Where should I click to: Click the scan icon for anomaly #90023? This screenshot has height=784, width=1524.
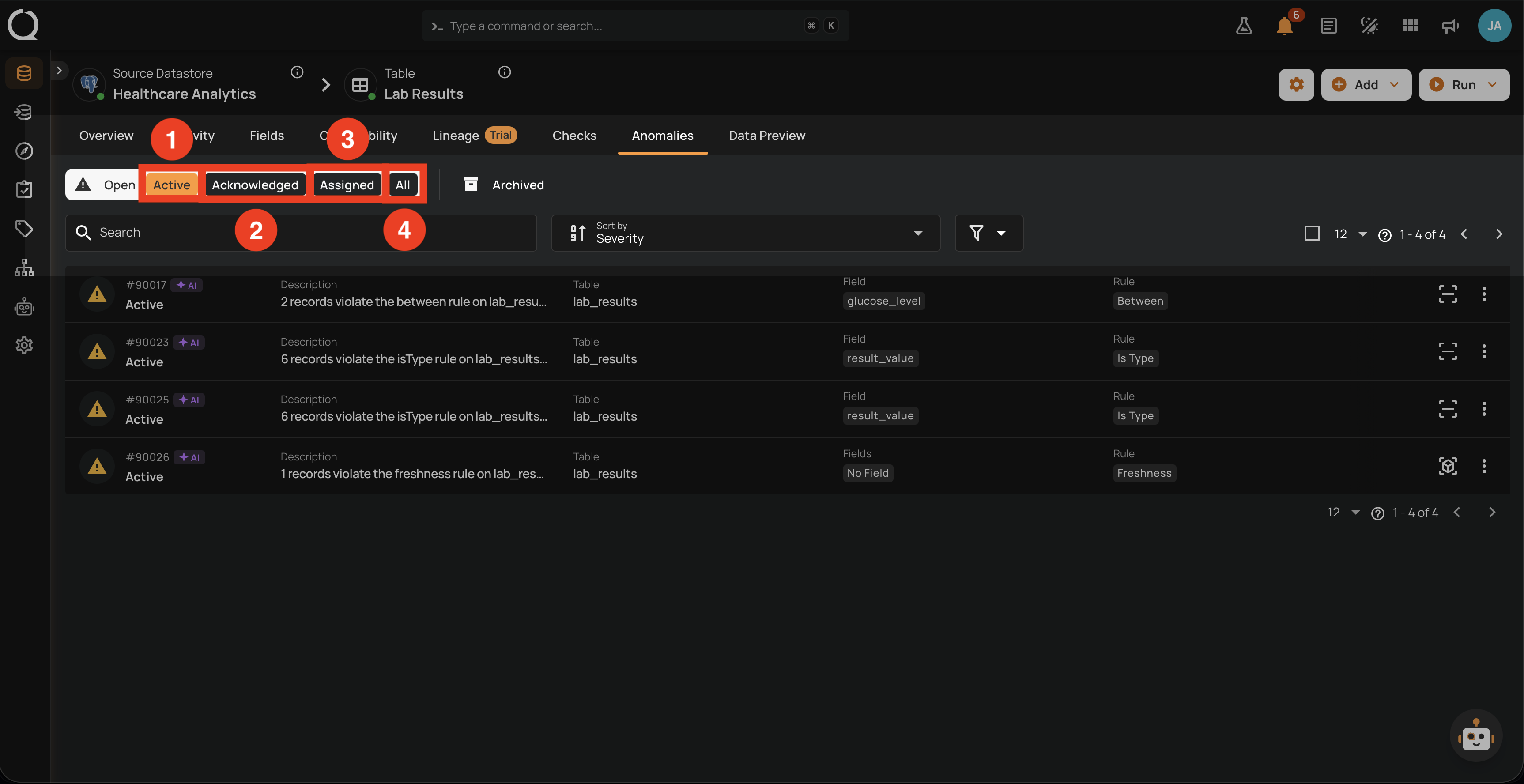pos(1448,351)
